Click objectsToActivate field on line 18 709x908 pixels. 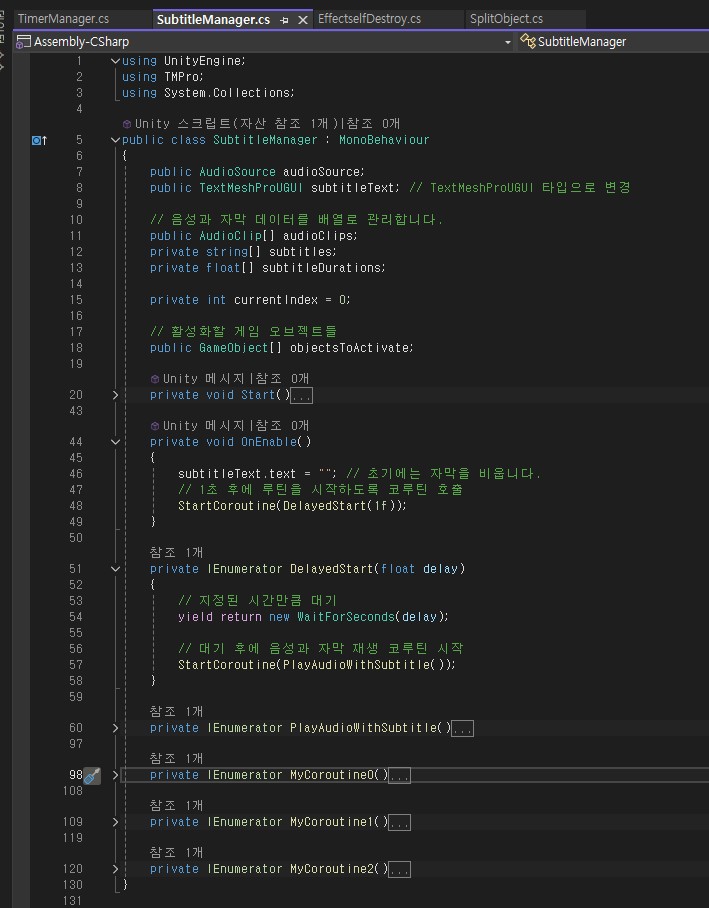coord(350,347)
